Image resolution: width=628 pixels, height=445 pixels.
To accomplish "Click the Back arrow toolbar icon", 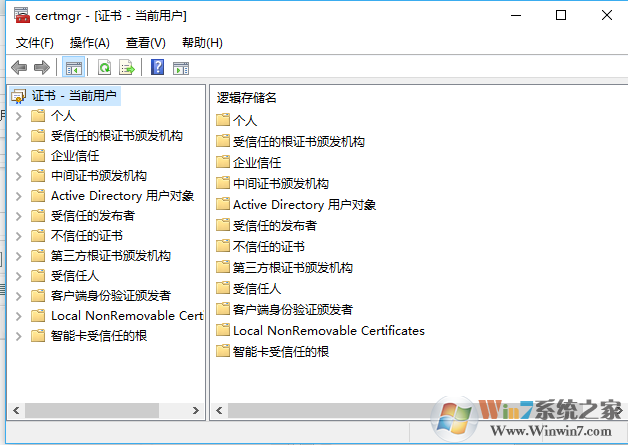I will (19, 67).
